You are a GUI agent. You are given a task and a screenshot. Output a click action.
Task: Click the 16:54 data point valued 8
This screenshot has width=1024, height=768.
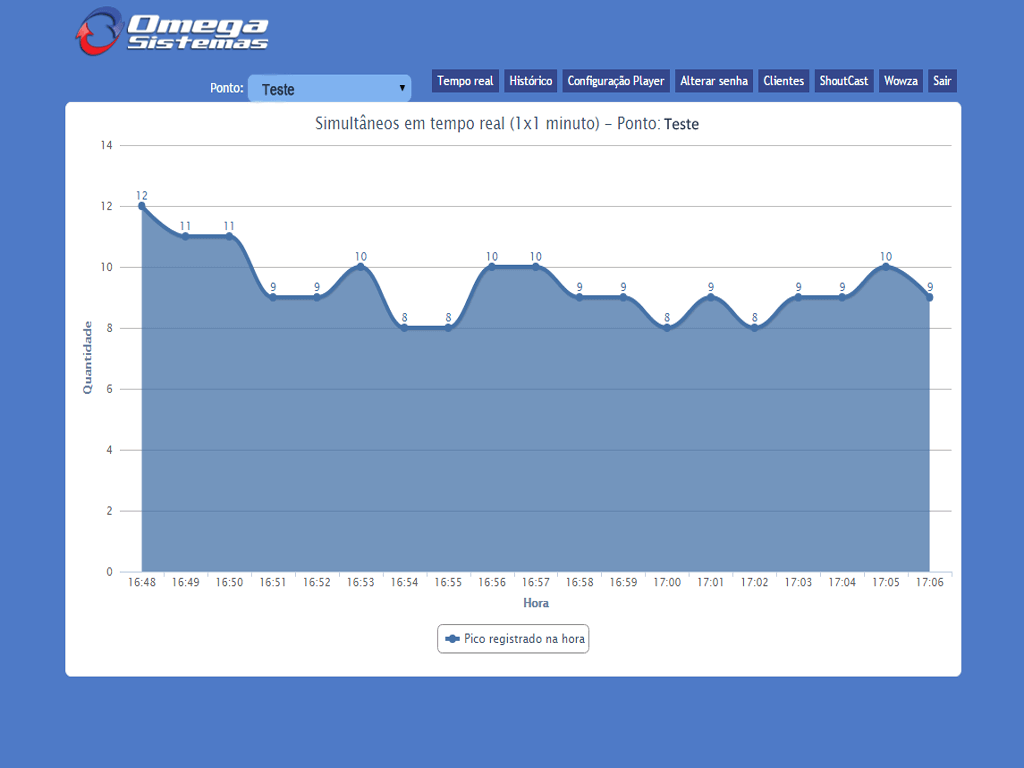click(404, 328)
